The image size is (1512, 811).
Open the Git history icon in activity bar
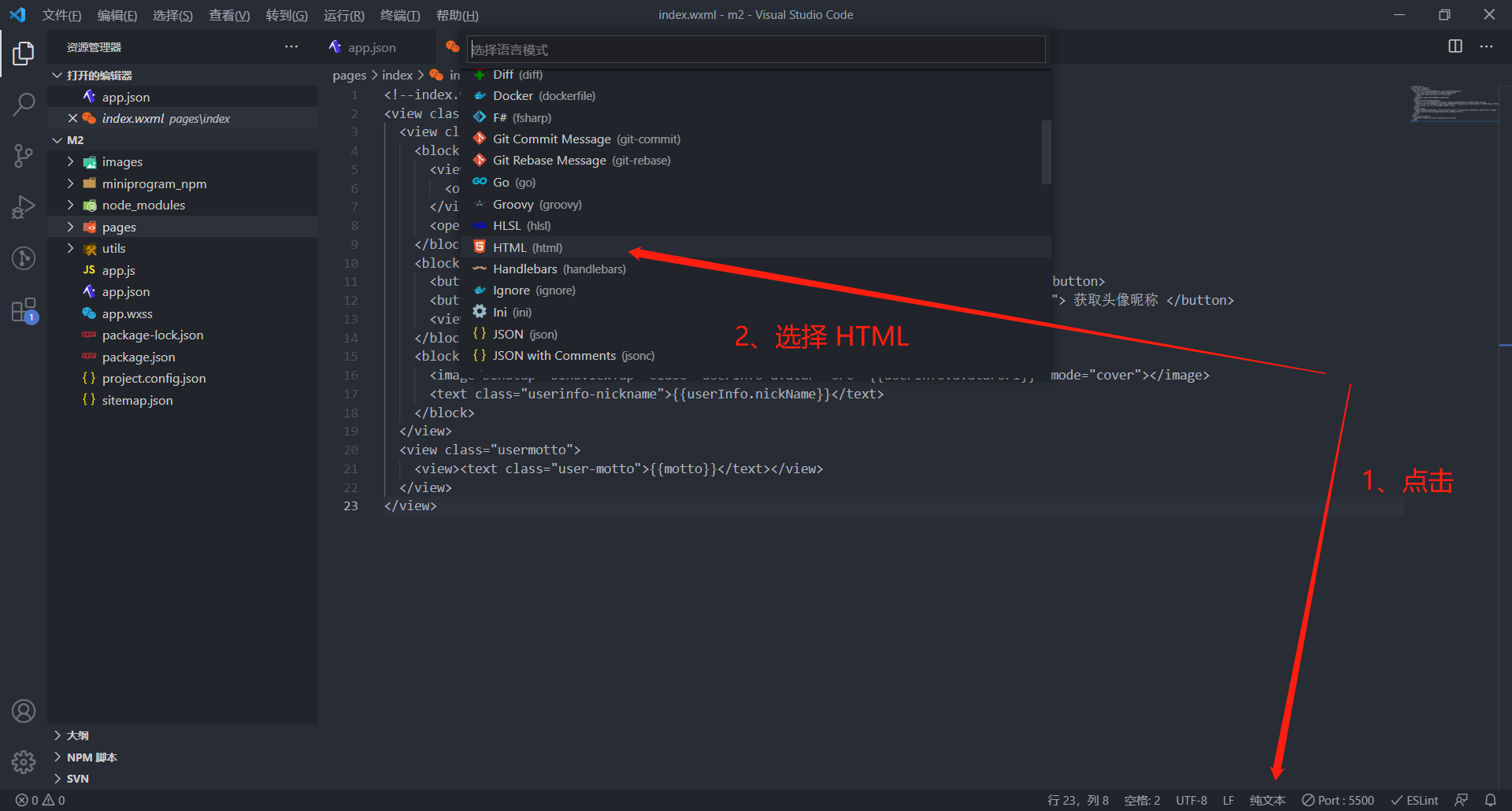pyautogui.click(x=24, y=258)
